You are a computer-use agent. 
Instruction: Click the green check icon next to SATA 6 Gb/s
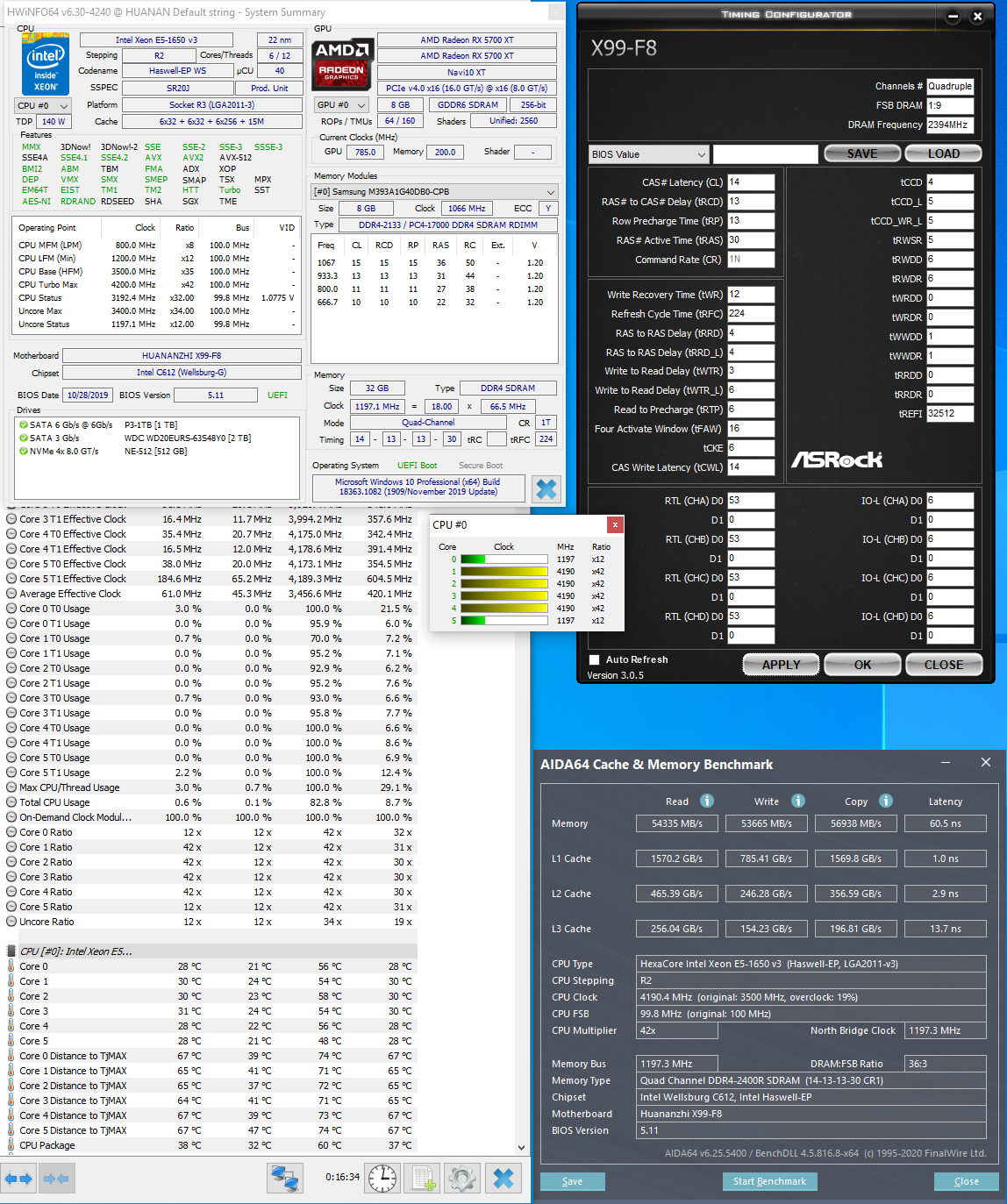24,424
